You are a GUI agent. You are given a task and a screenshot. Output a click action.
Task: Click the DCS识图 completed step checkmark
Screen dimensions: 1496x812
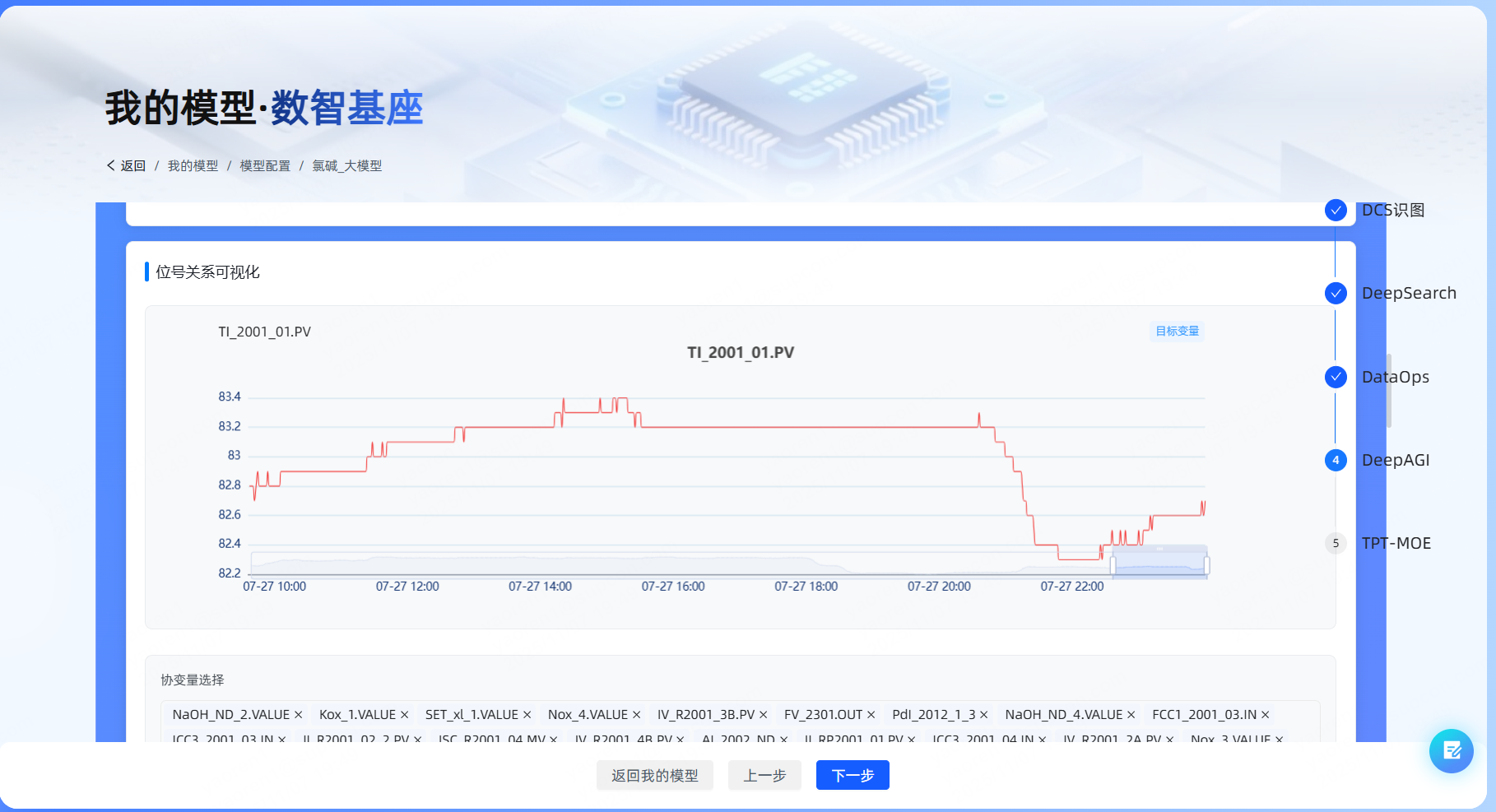(1336, 210)
